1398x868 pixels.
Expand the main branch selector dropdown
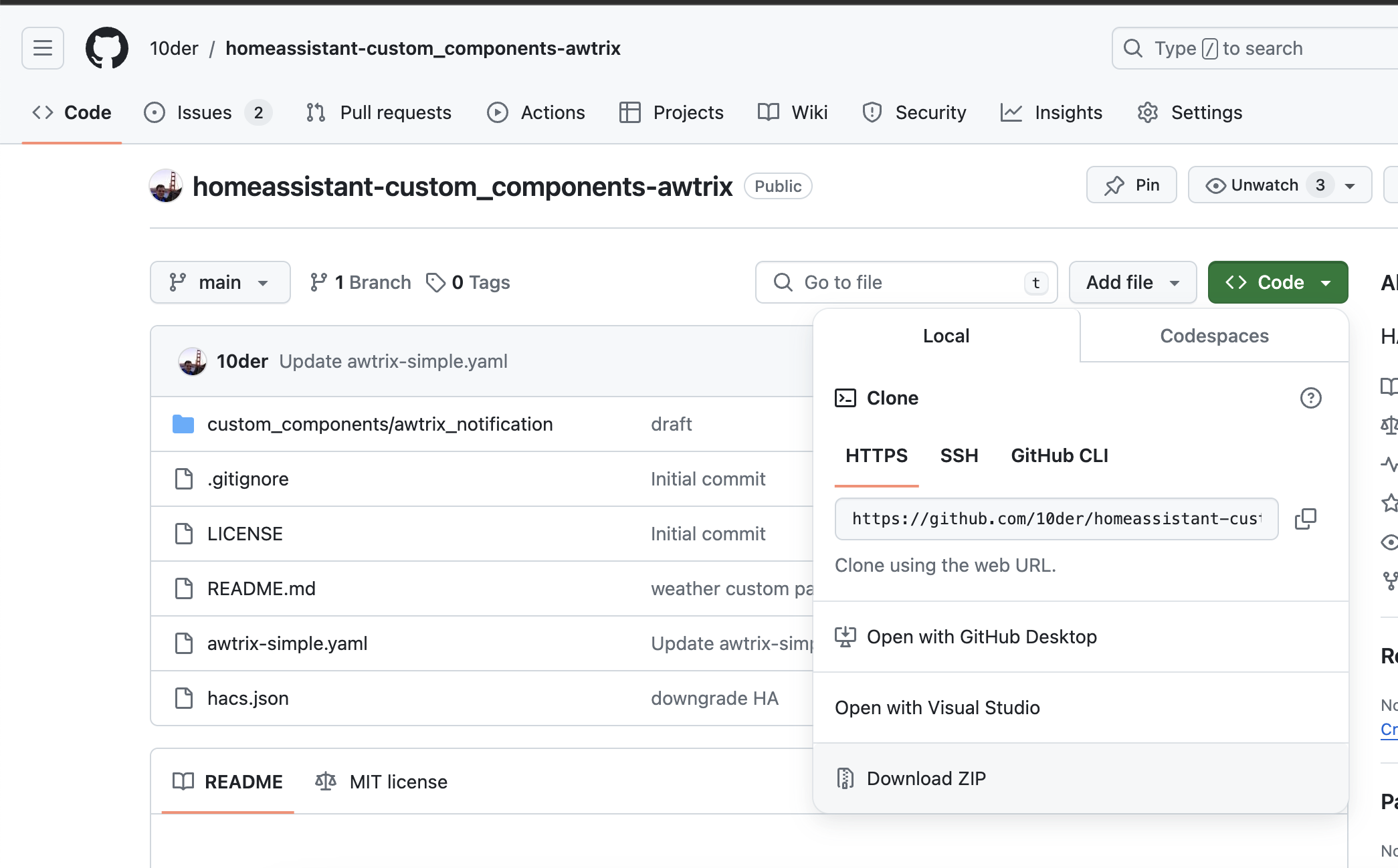click(x=220, y=282)
